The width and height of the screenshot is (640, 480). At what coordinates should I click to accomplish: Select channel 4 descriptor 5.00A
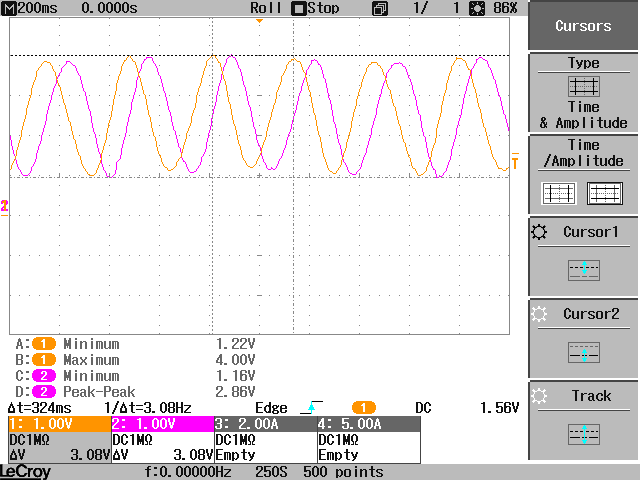click(x=369, y=424)
